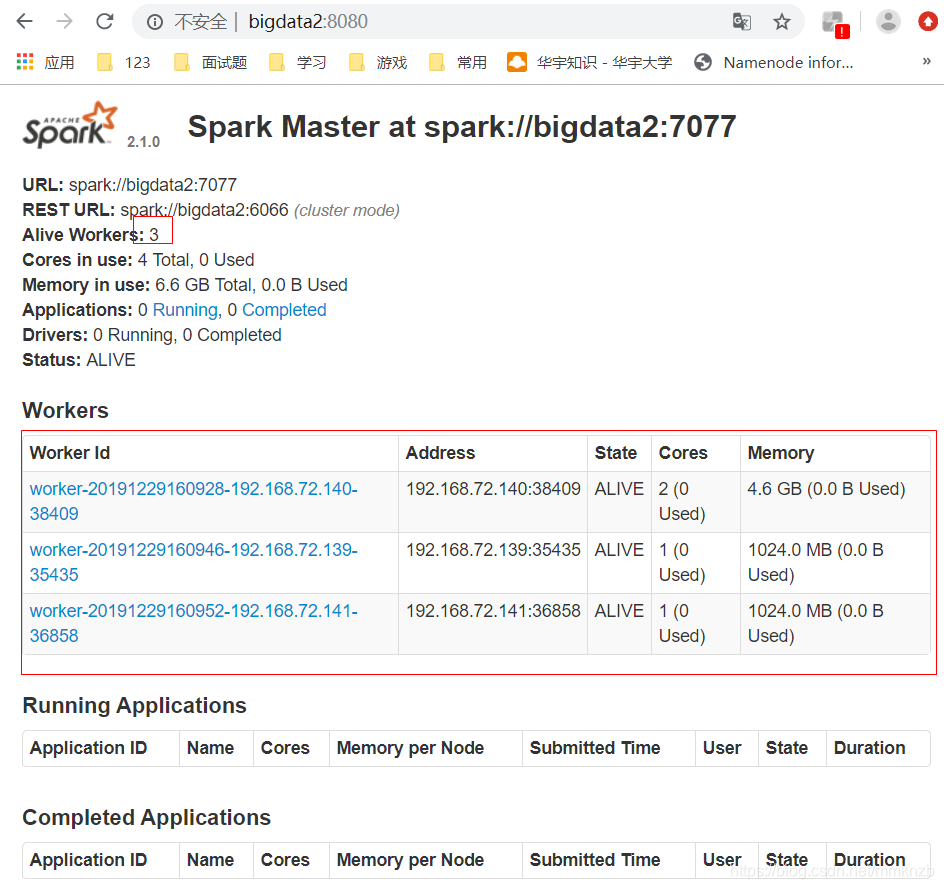
Task: Open the 面试题 bookmark folder
Action: (211, 63)
